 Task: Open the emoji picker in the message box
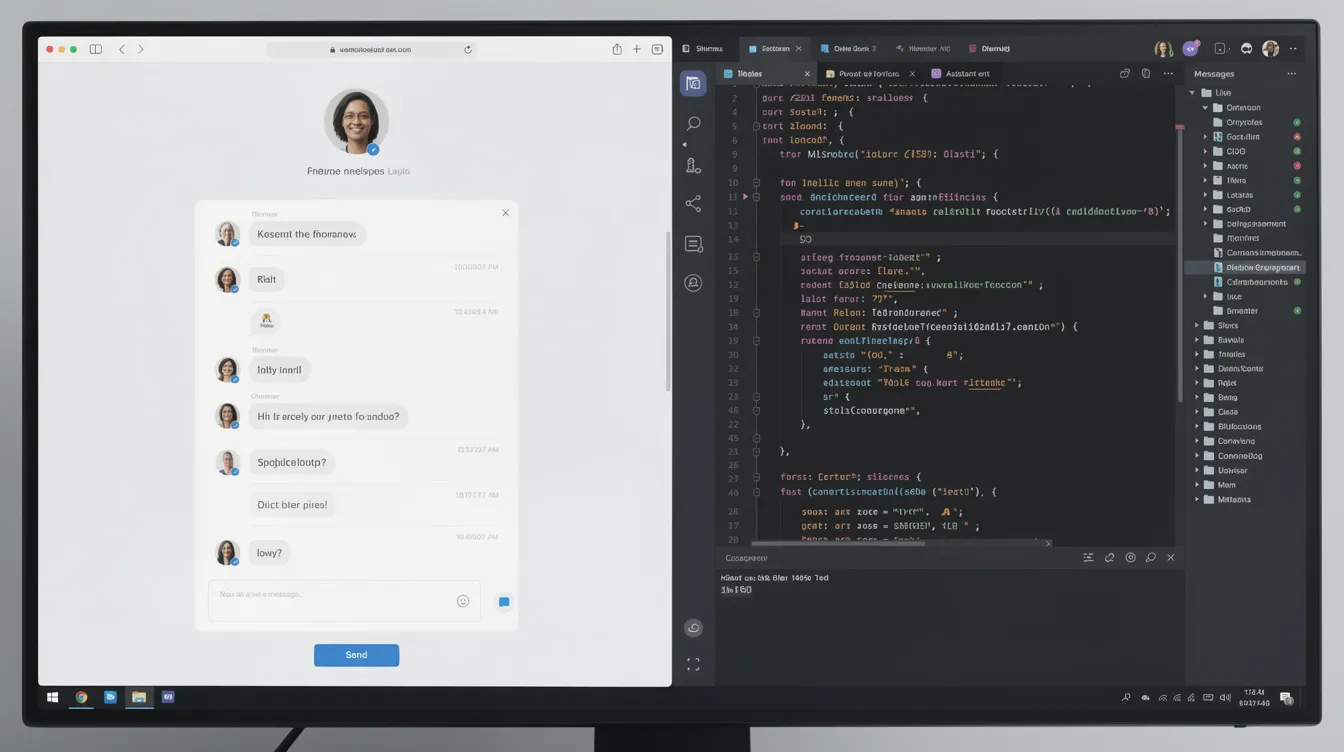pos(463,601)
